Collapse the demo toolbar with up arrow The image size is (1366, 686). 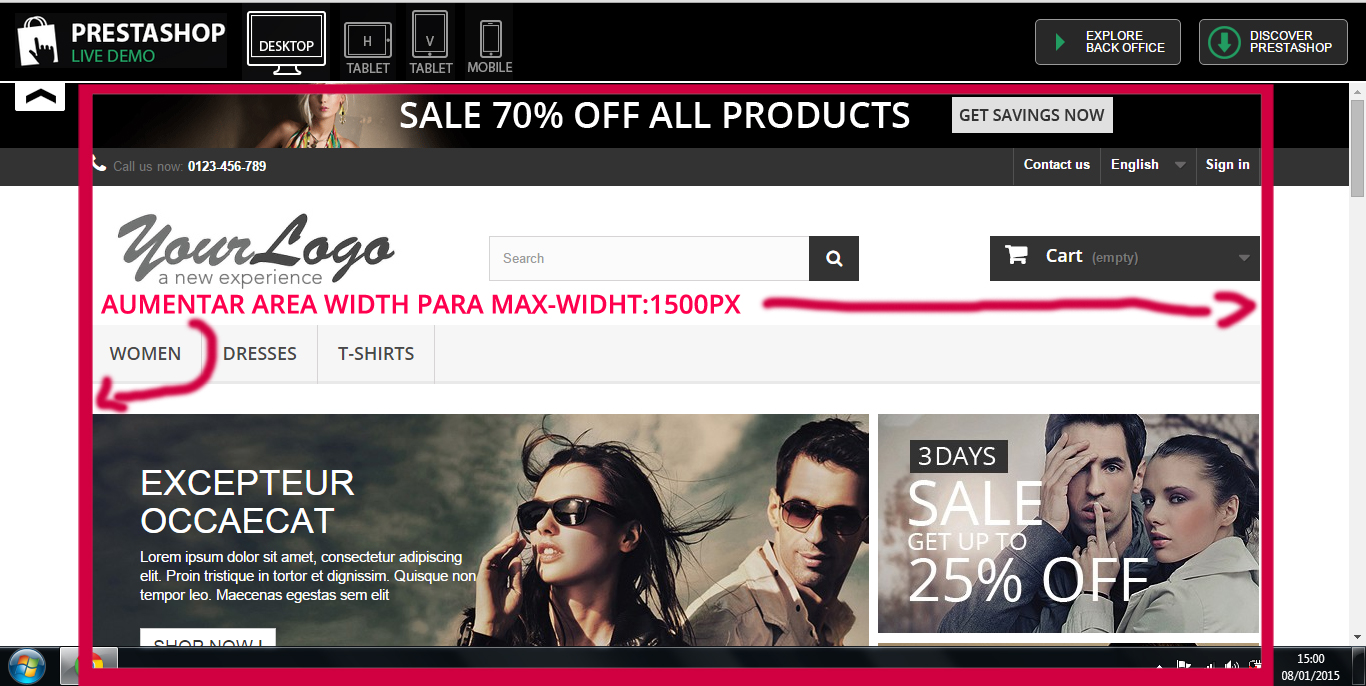(40, 97)
